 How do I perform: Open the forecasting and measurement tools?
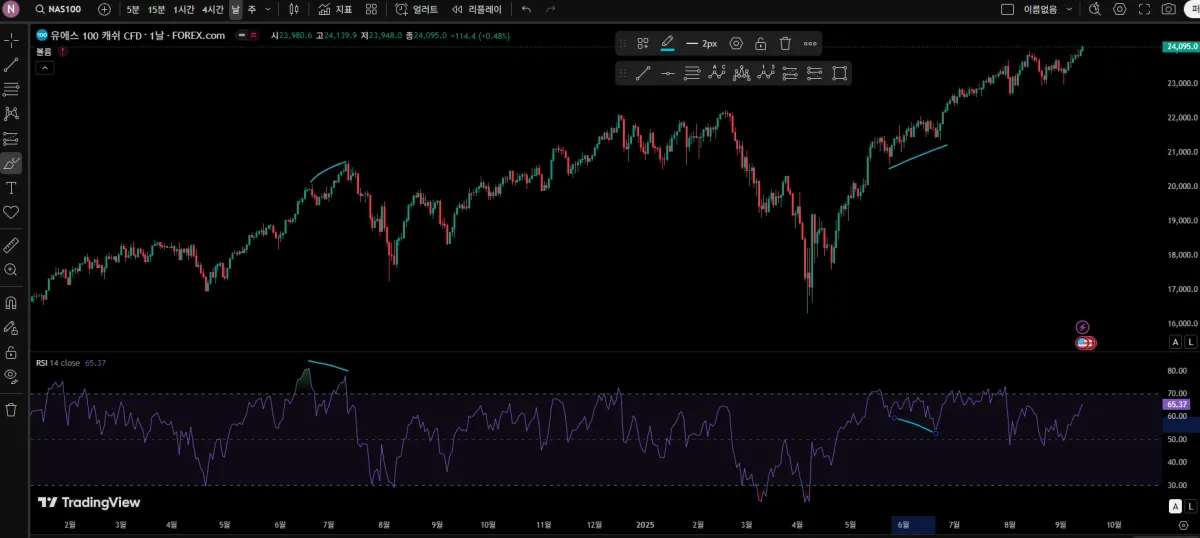pyautogui.click(x=11, y=139)
